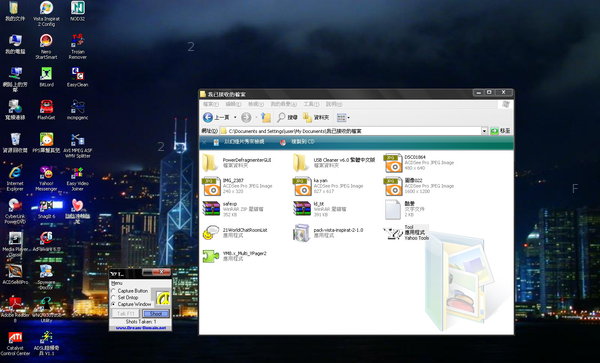Select the Media Player Classic icon
600x363 pixels.
click(x=15, y=244)
